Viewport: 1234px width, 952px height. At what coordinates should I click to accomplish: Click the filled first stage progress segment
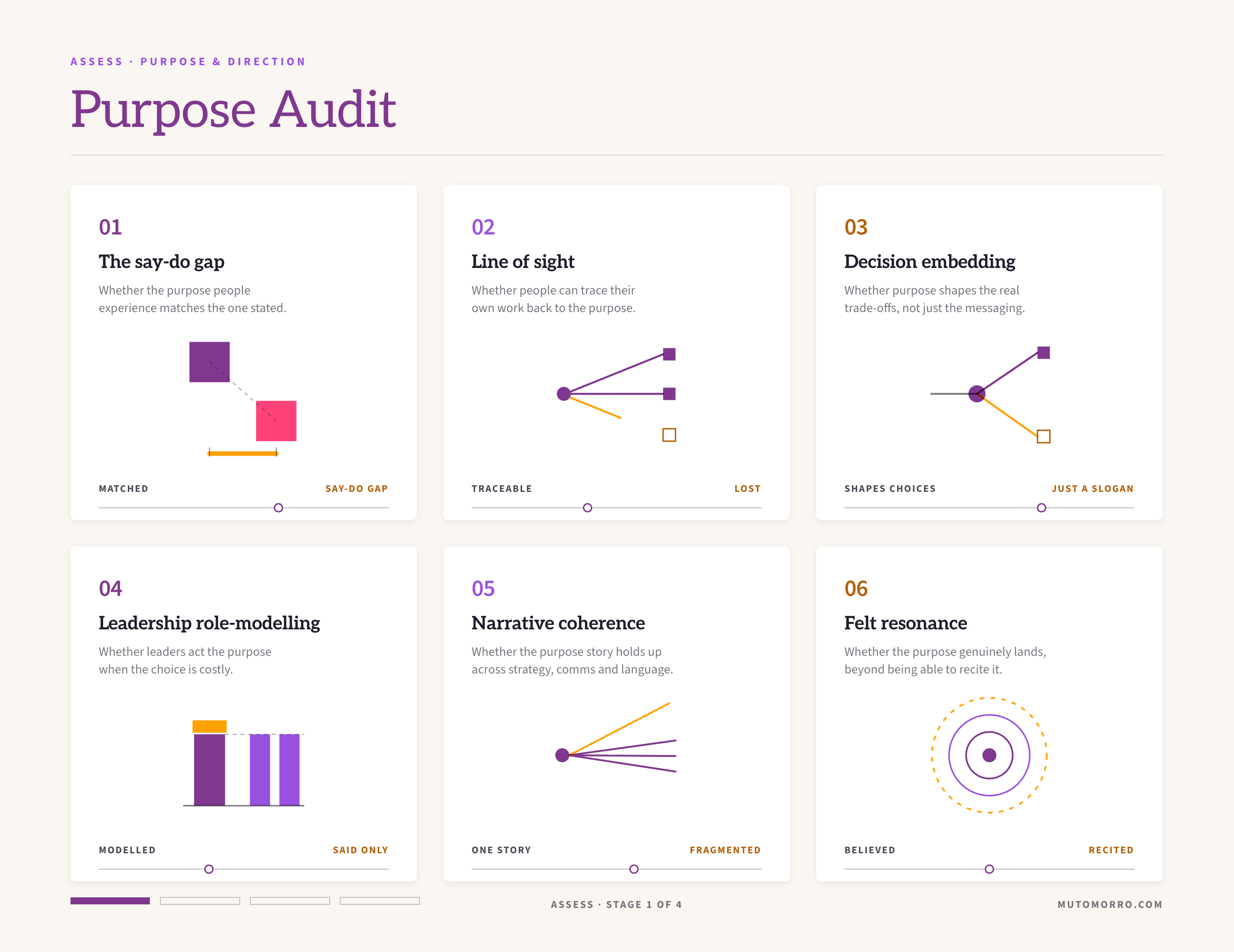110,900
